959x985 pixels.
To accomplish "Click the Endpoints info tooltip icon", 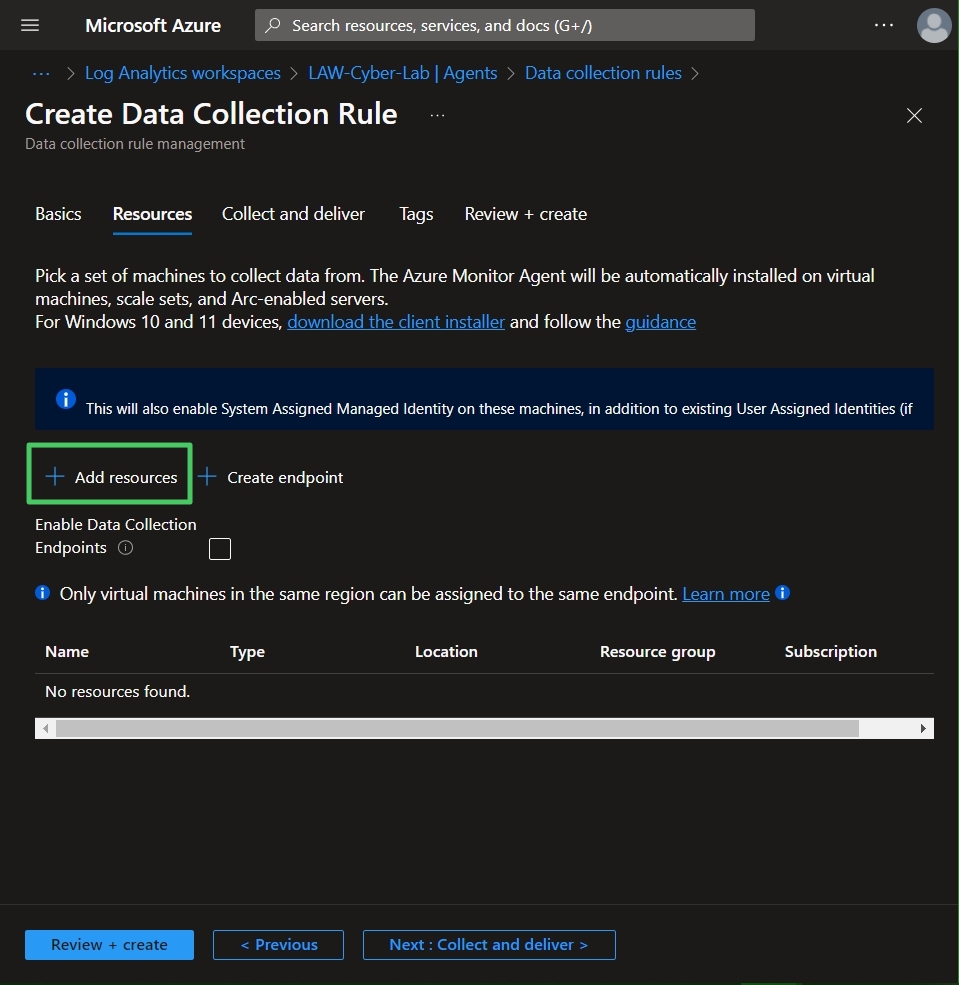I will point(126,548).
